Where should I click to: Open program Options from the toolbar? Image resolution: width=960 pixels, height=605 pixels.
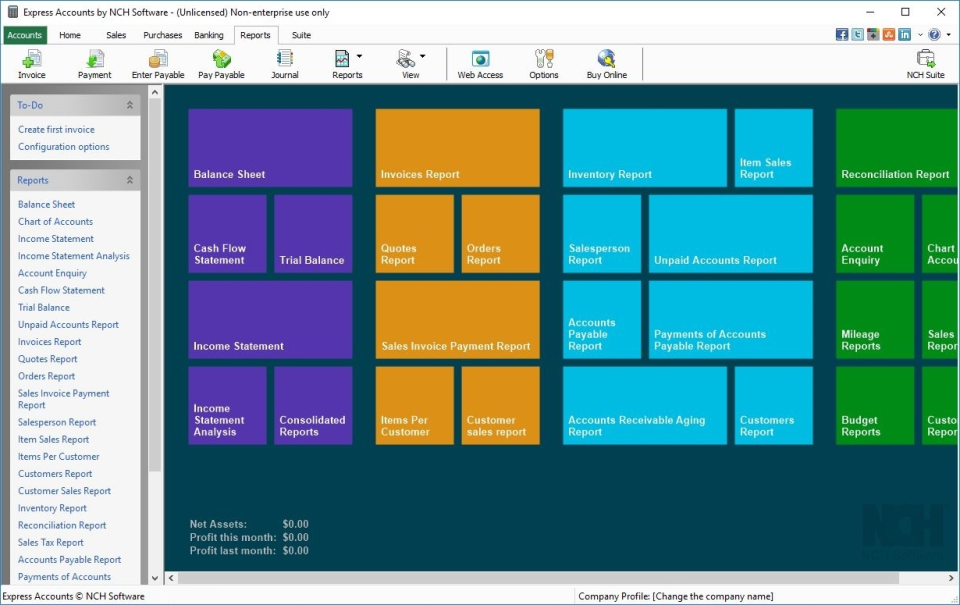click(x=543, y=63)
